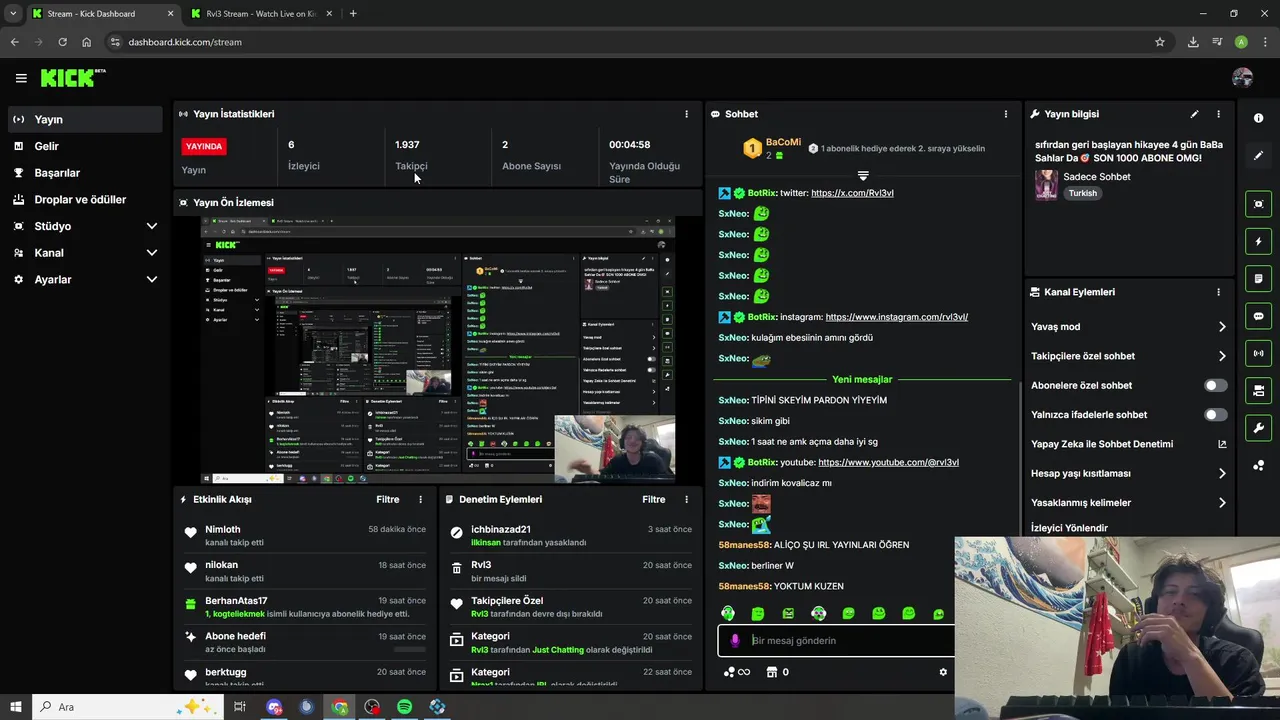Image resolution: width=1280 pixels, height=720 pixels.
Task: Open the info icon in right rail
Action: [1258, 118]
